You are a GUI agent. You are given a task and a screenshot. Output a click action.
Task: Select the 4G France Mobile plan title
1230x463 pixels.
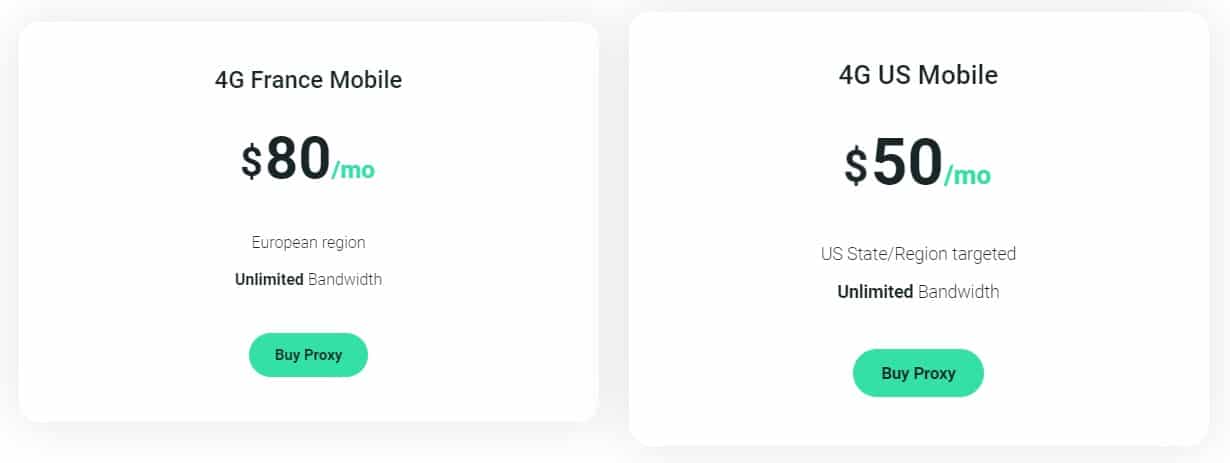point(308,80)
